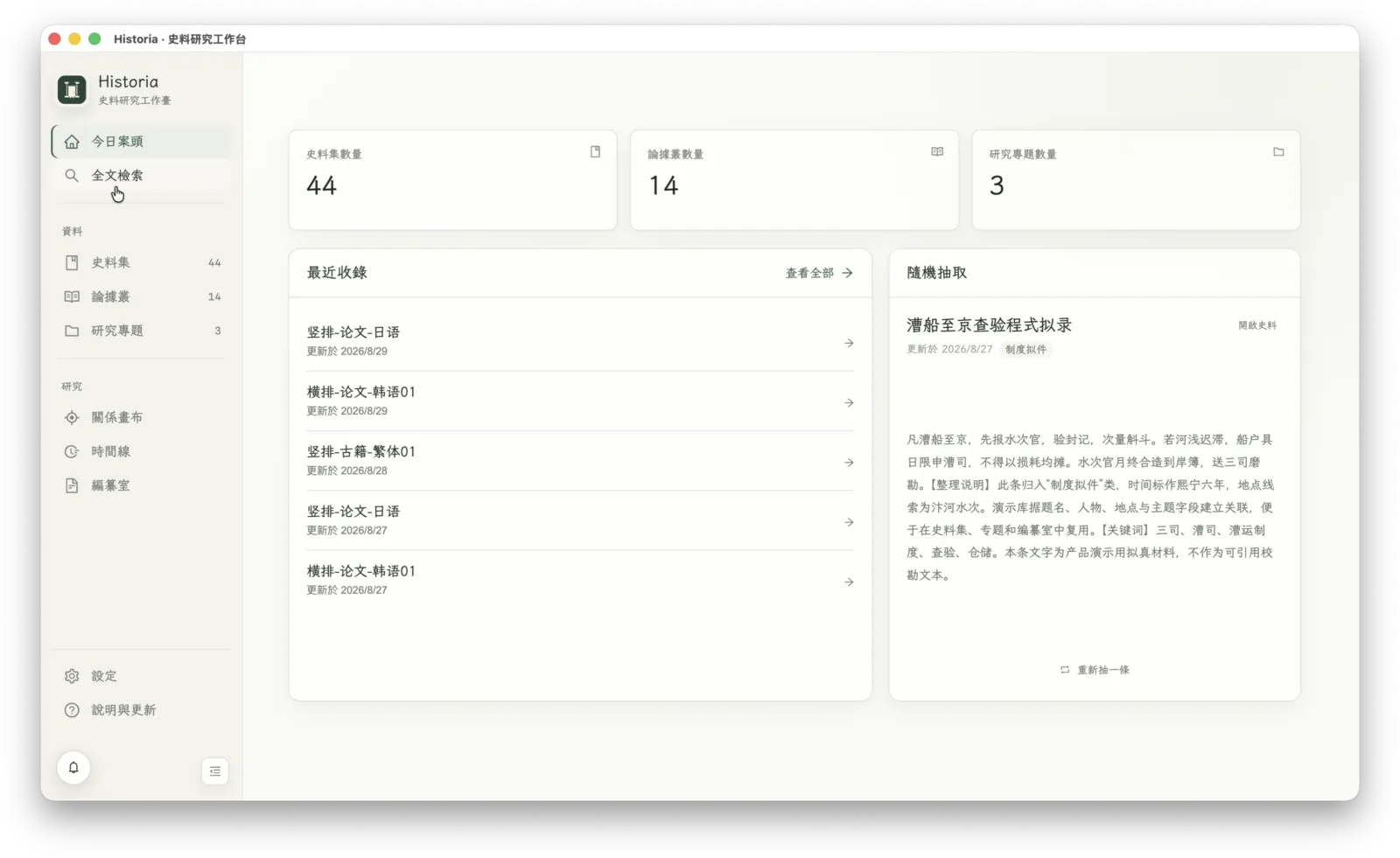Screen dimensions: 1400x858
Task: Click 重新抽一條 redraw button
Action: click(1095, 670)
